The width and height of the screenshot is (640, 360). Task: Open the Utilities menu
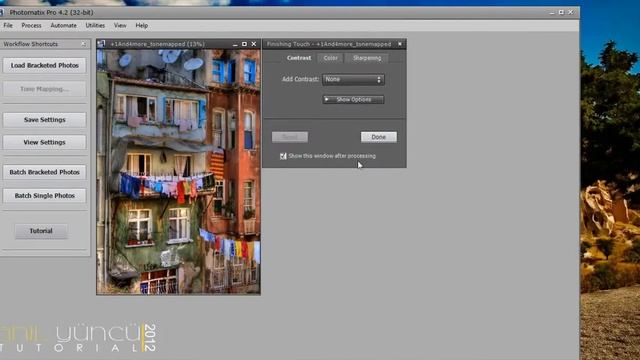[95, 25]
